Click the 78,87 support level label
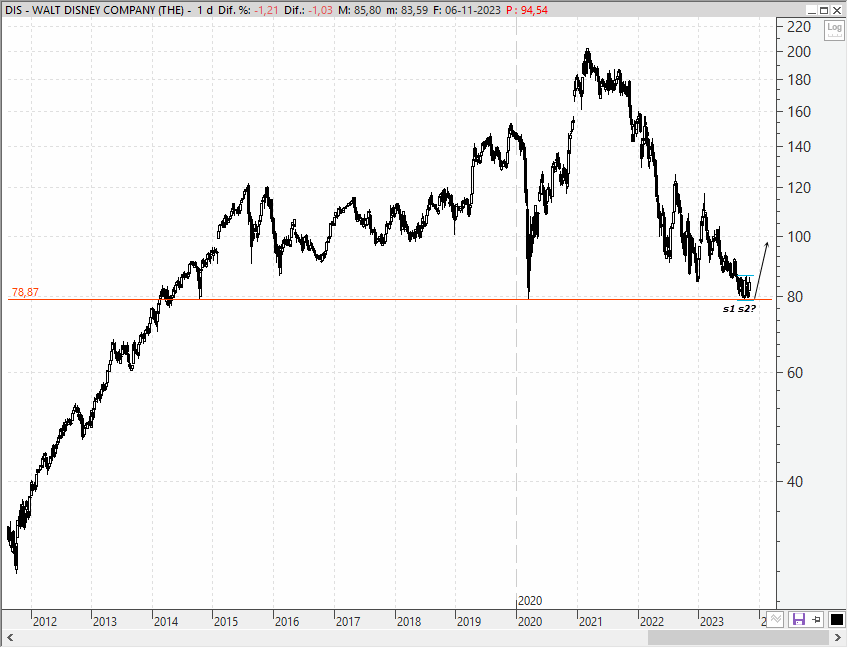Viewport: 848px width, 648px height. [x=25, y=293]
